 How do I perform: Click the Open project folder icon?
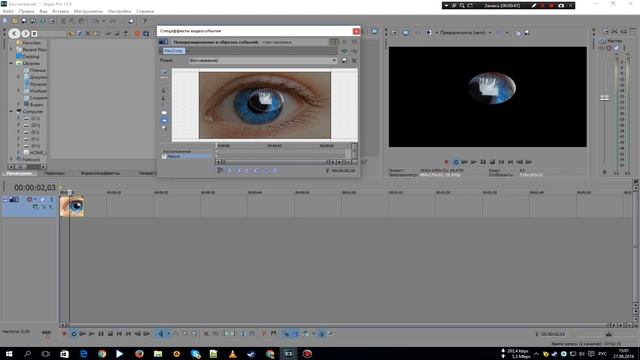pos(14,21)
